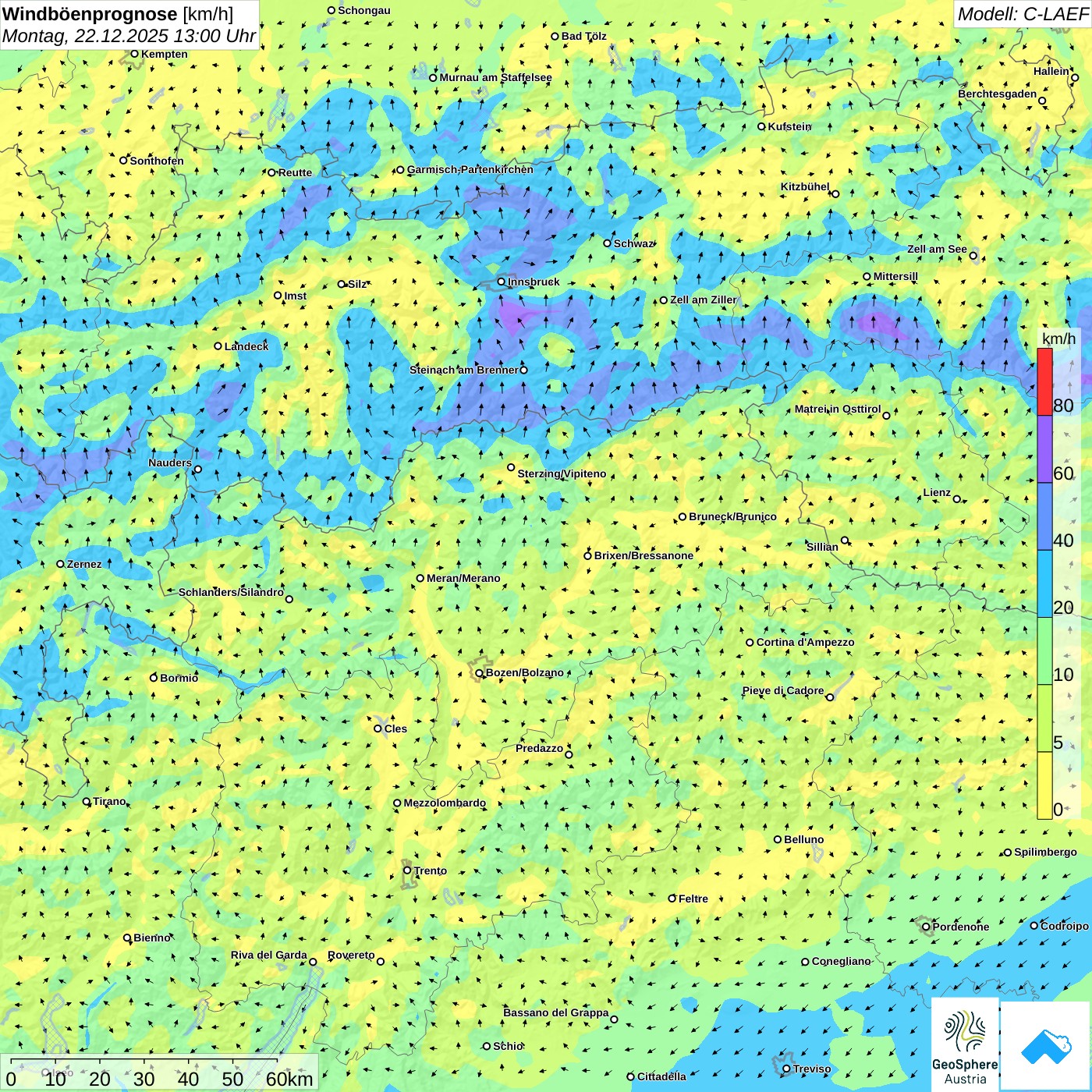This screenshot has height=1092, width=1092.
Task: Click the Cortina d'Ampezzo marker
Action: (x=750, y=643)
